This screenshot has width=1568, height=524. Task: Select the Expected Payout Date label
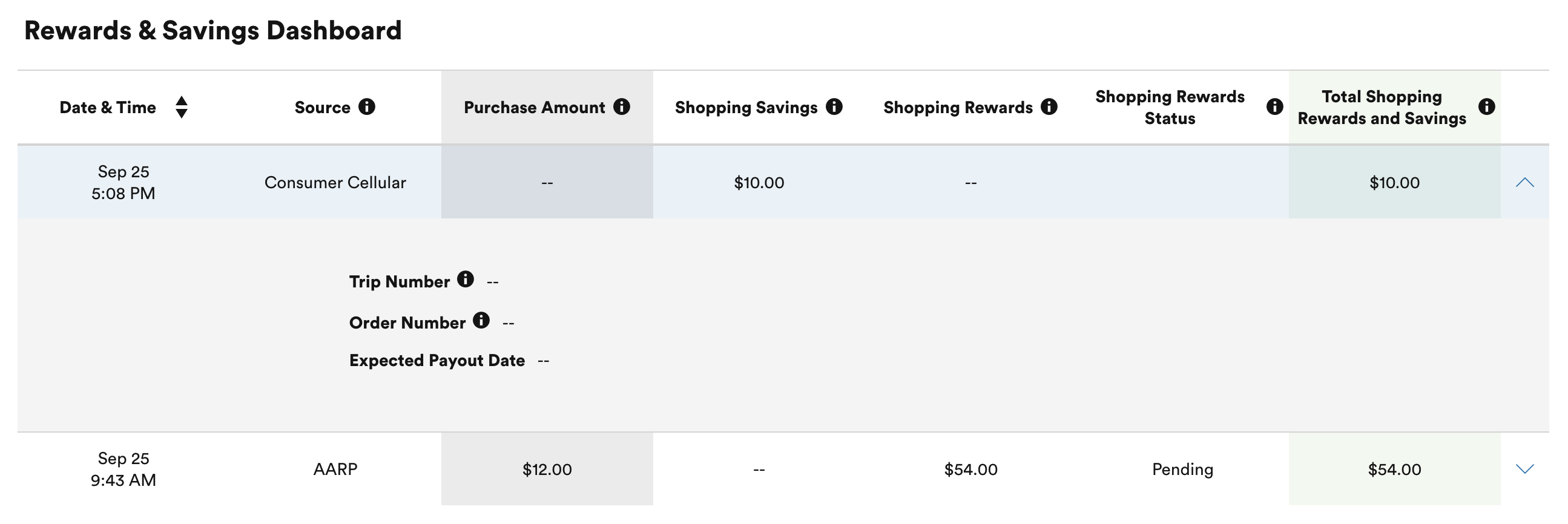coord(437,360)
